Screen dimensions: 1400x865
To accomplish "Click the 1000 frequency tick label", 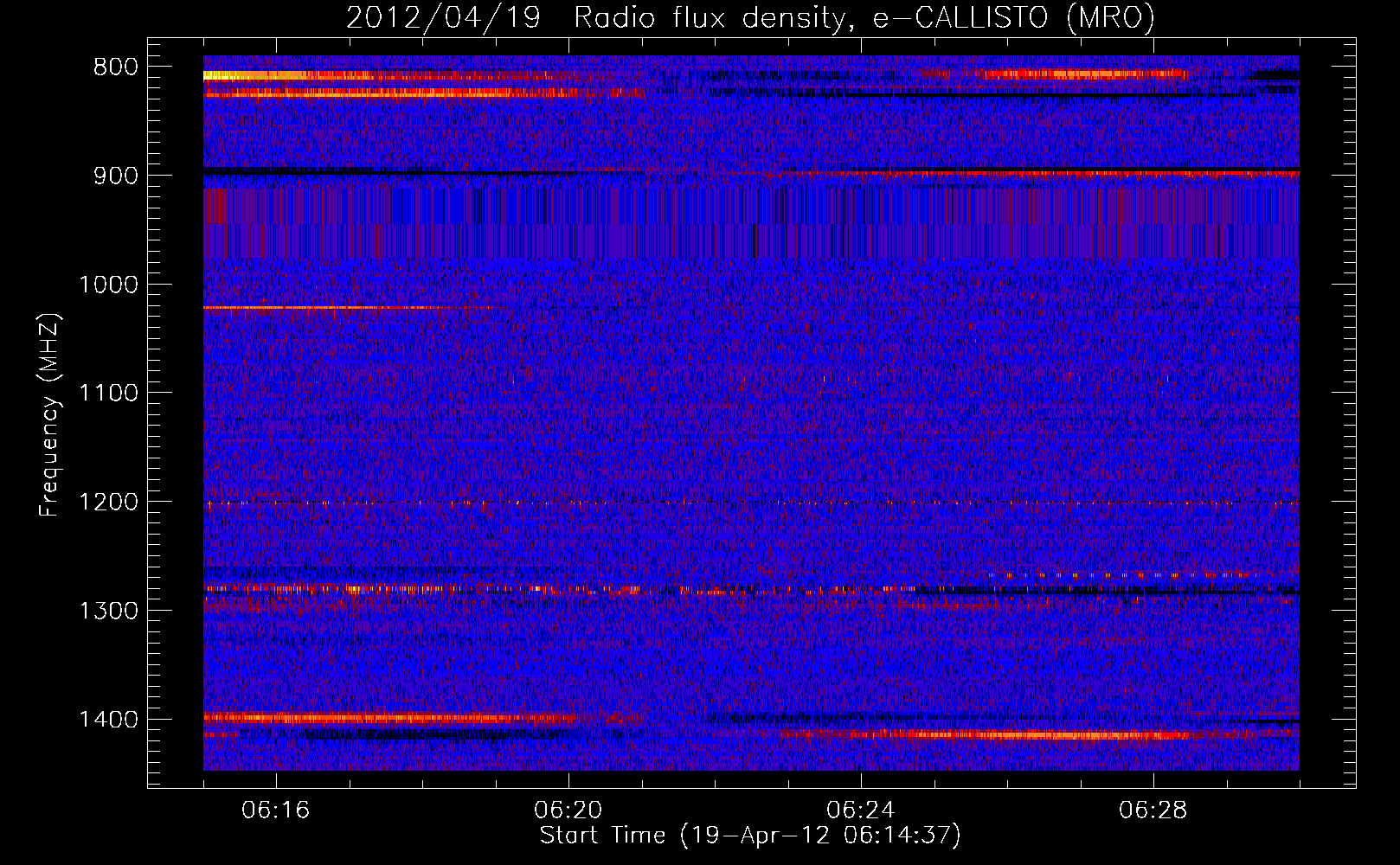I will (x=109, y=285).
